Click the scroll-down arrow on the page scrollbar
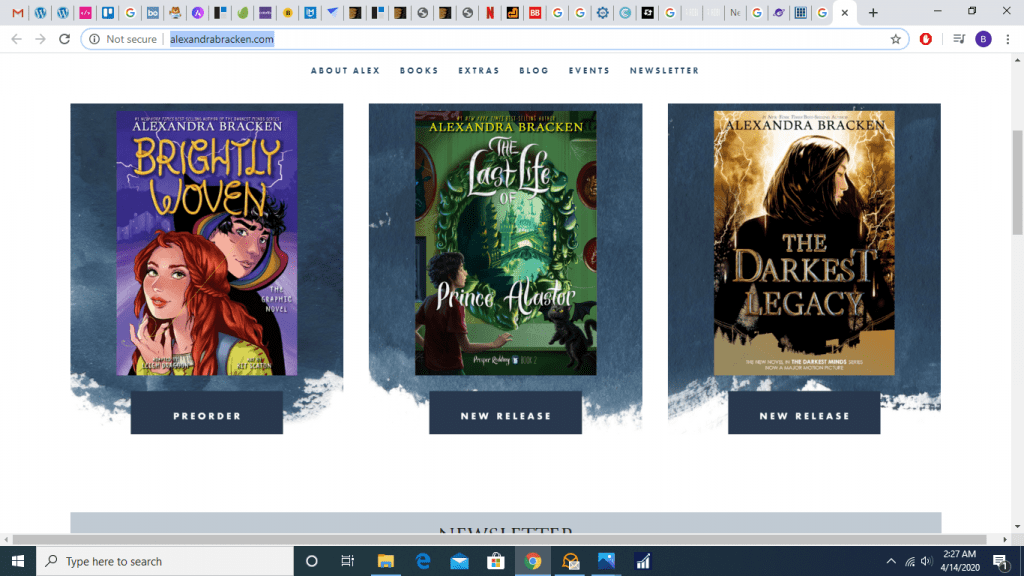The image size is (1024, 576). pos(1017,526)
